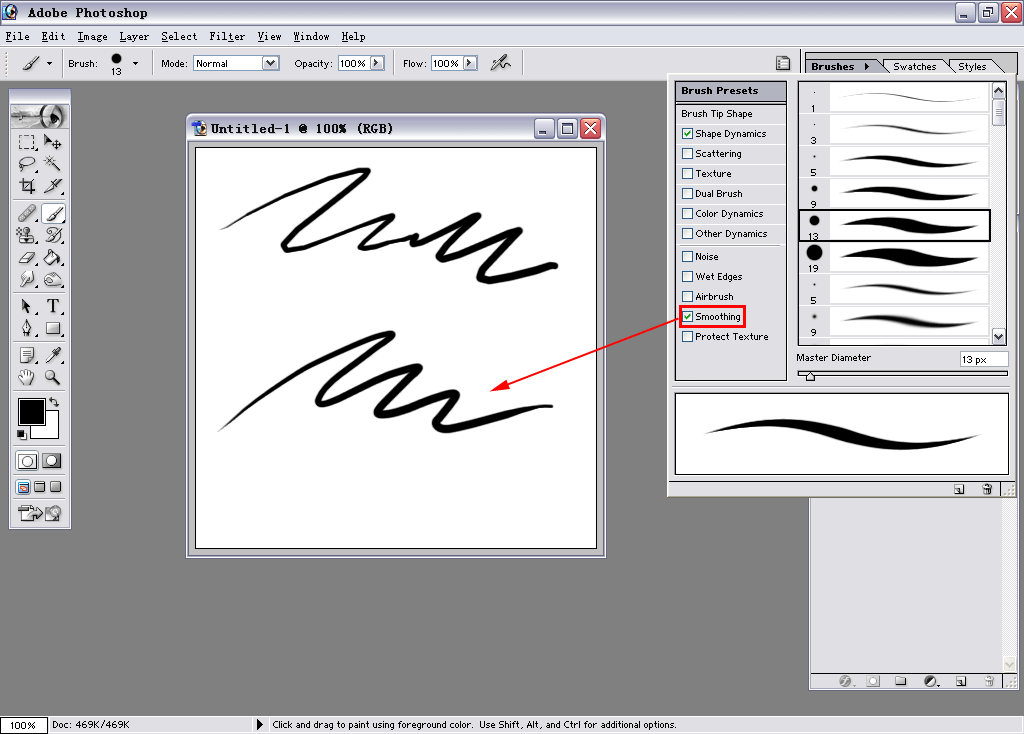Swap foreground and background colors
Screen dimensions: 1024x734
tap(54, 402)
